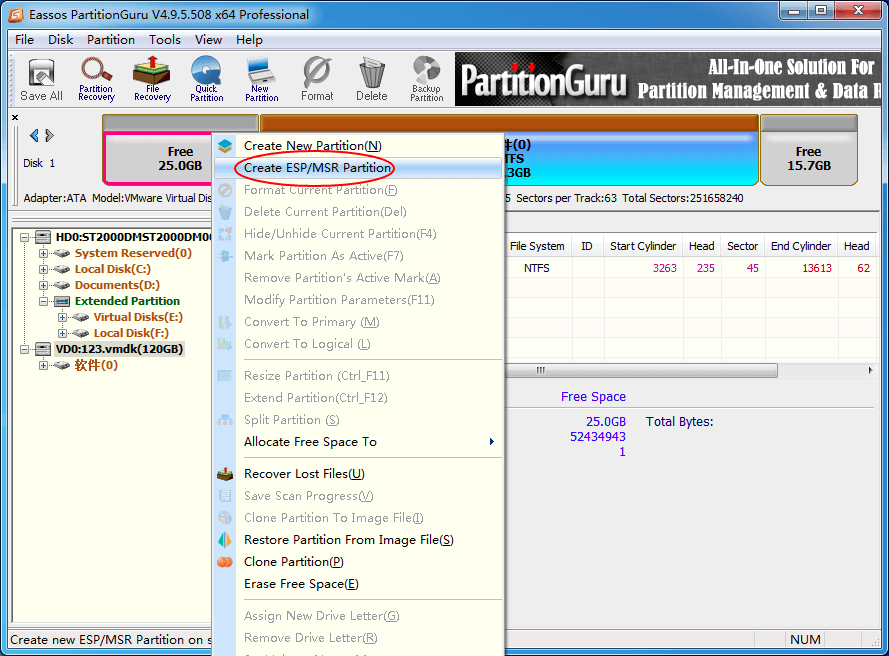This screenshot has width=889, height=656.
Task: Collapse Extended Partition node
Action: (x=43, y=301)
